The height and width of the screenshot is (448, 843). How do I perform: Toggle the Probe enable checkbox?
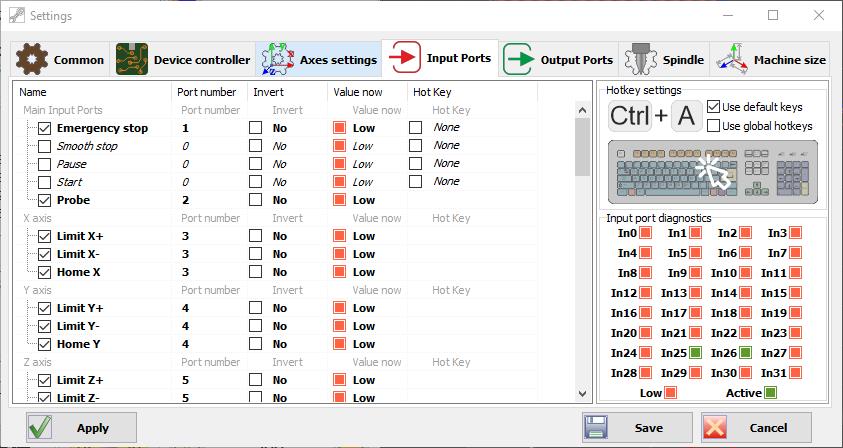coord(45,200)
